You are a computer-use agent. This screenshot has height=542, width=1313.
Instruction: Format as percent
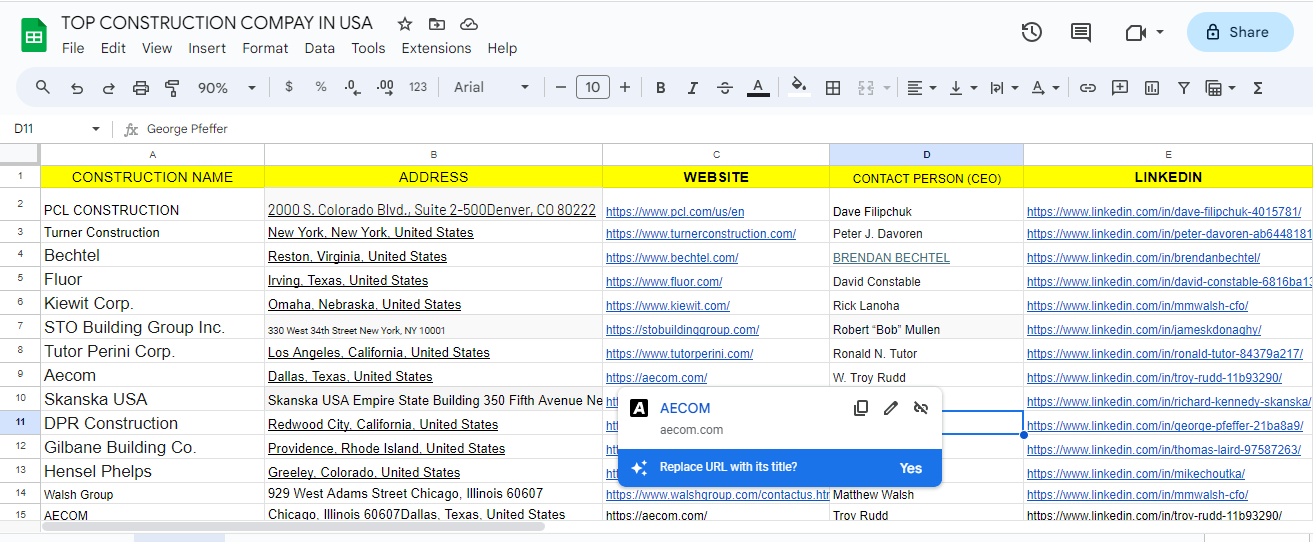[321, 87]
